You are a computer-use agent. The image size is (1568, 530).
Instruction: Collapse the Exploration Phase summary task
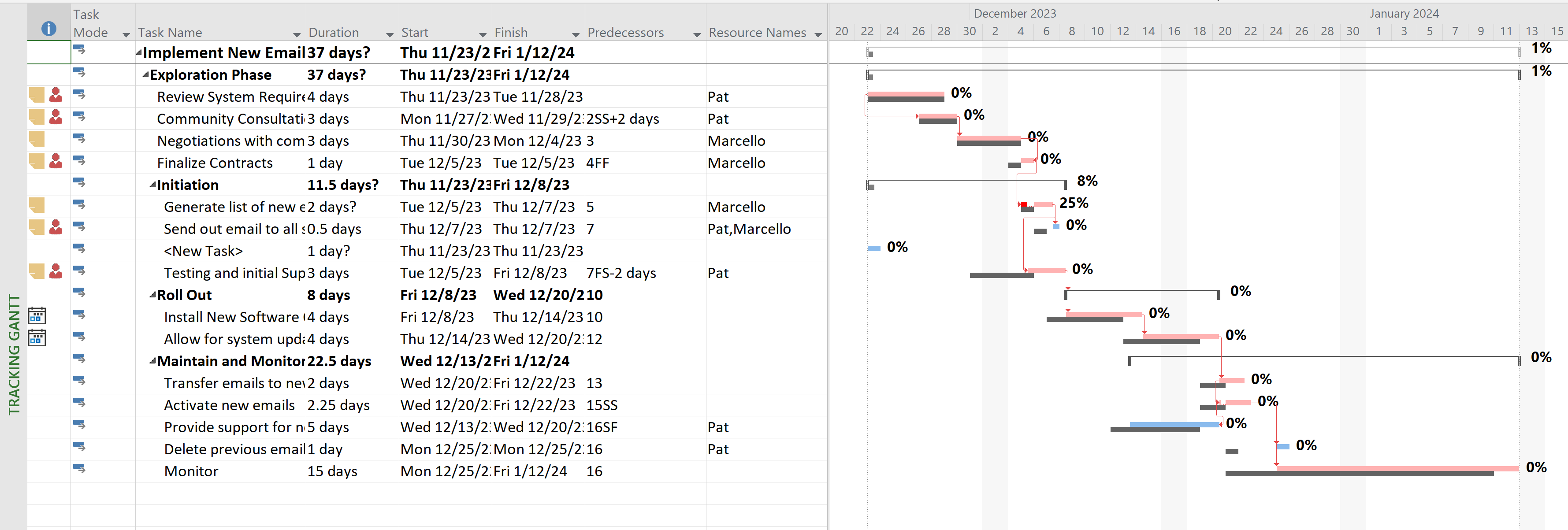tap(145, 75)
